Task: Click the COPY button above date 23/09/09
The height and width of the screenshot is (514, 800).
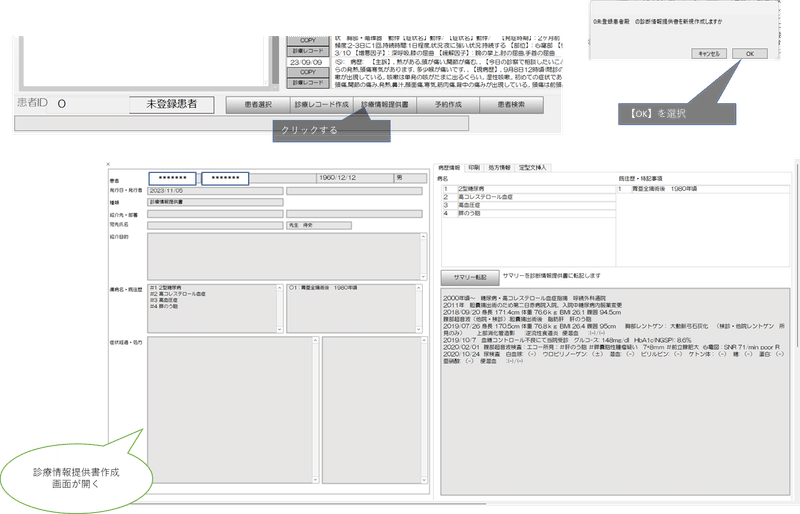Action: tap(308, 40)
